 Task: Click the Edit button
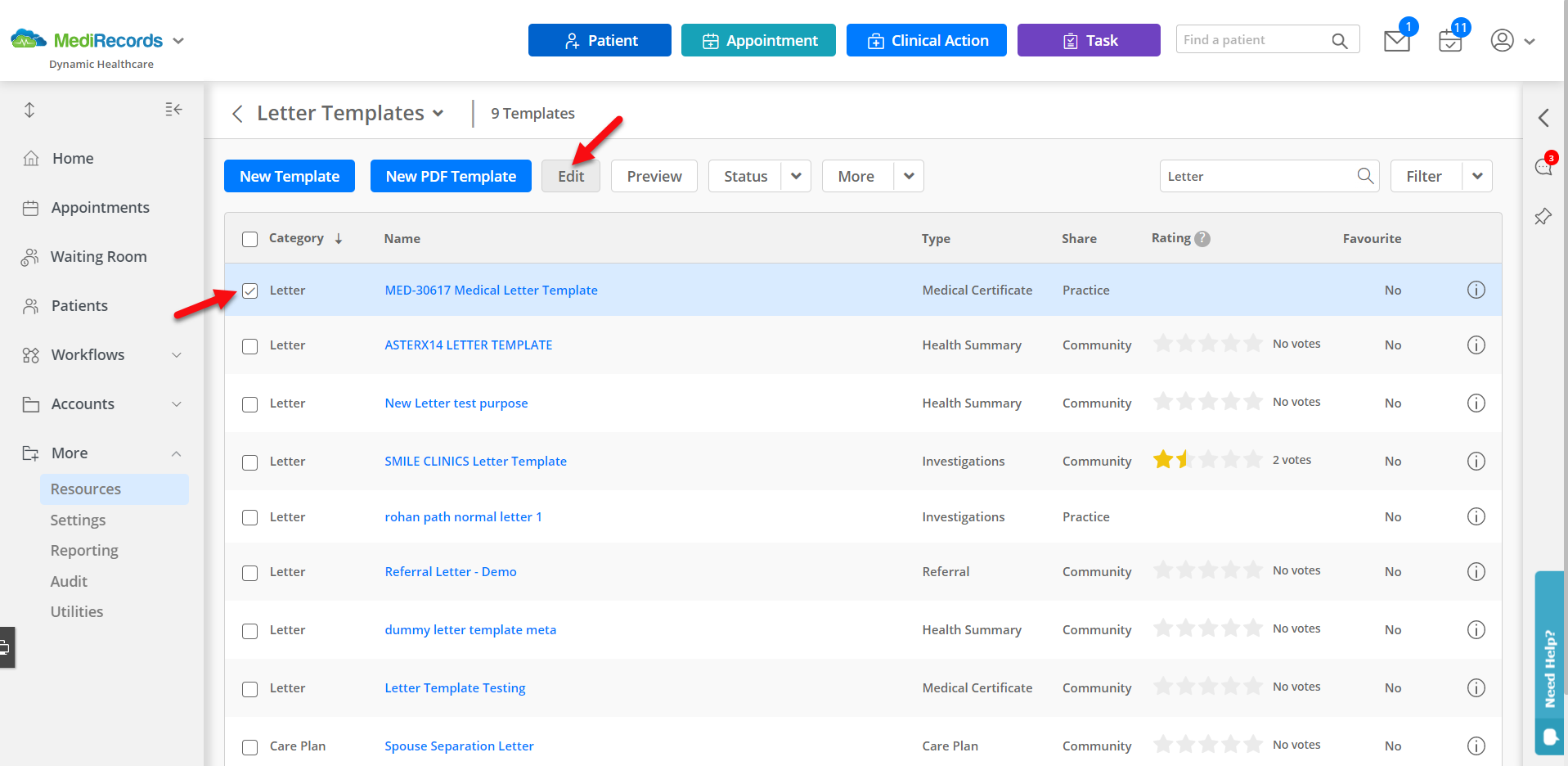(x=571, y=176)
